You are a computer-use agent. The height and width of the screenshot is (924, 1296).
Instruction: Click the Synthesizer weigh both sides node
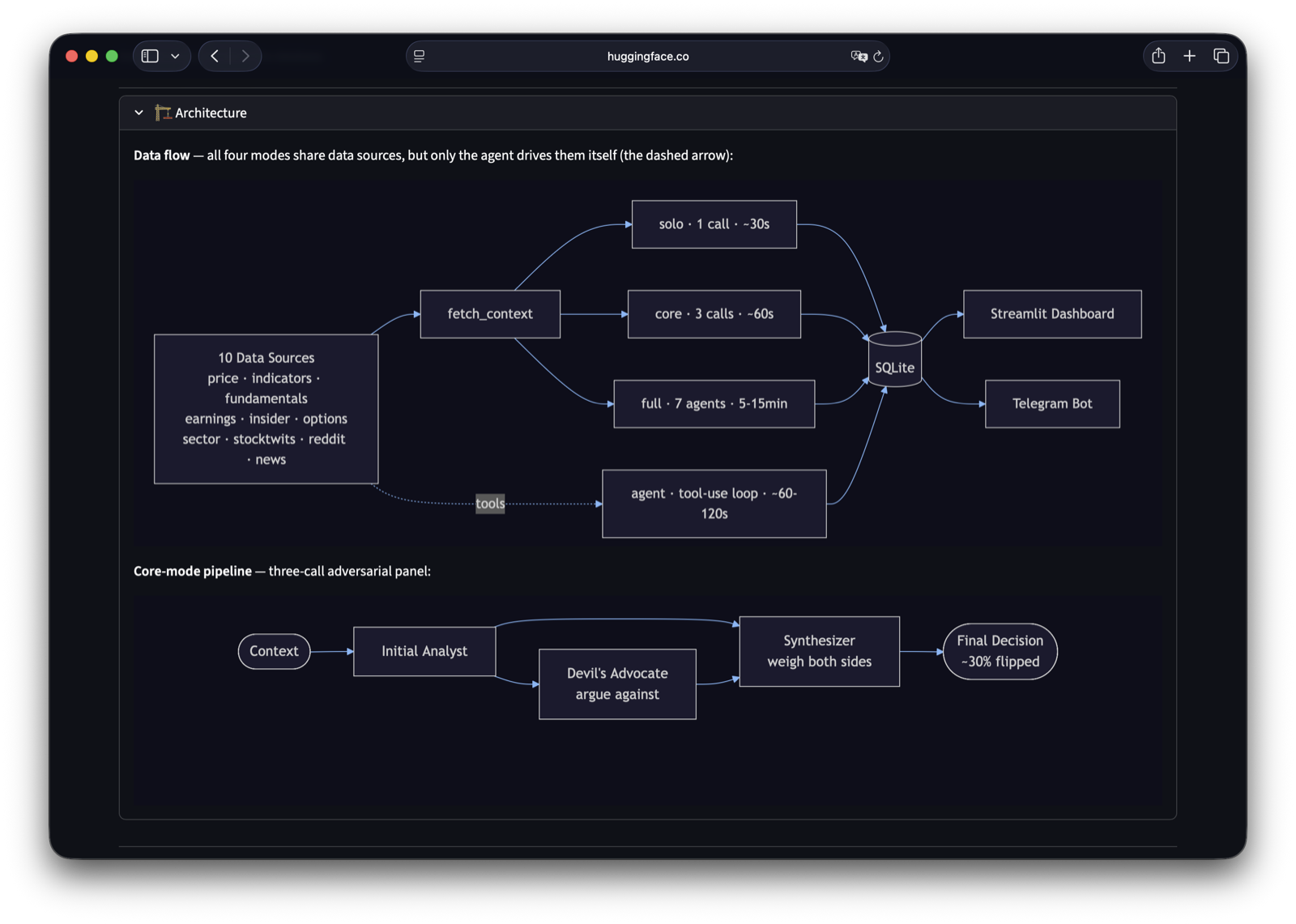pyautogui.click(x=819, y=651)
